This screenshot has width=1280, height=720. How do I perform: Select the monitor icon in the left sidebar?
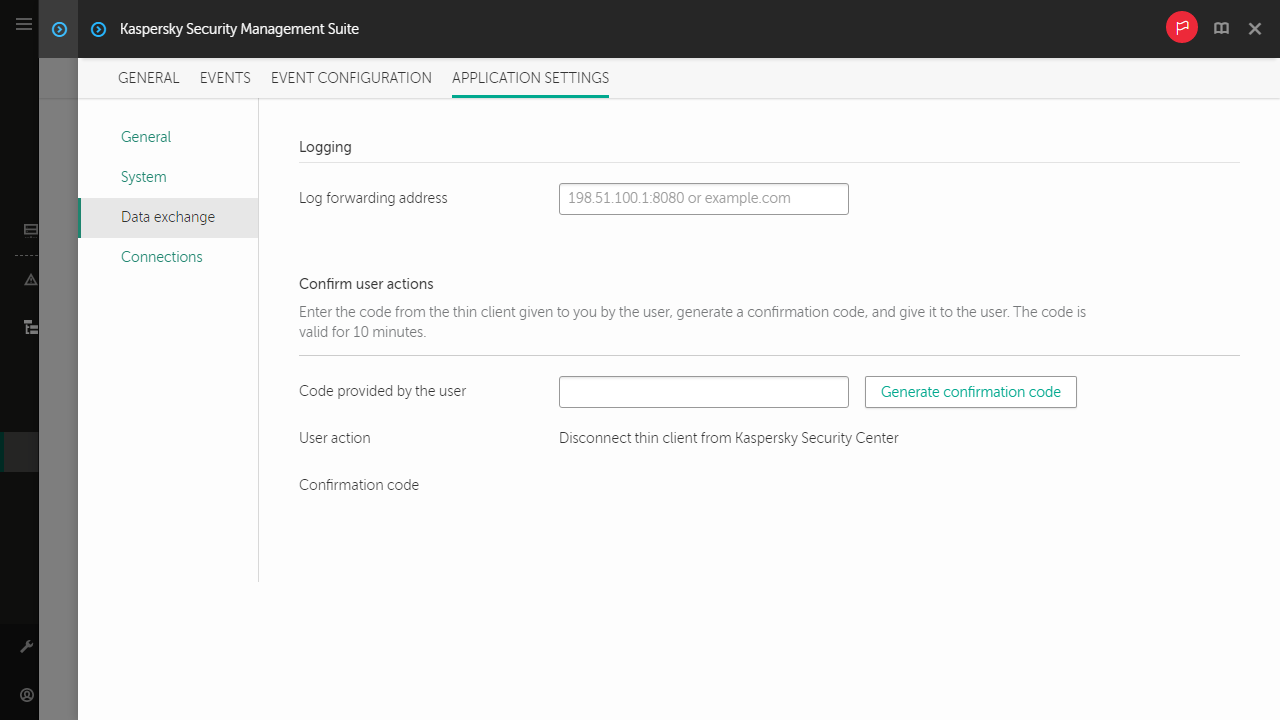pyautogui.click(x=29, y=230)
